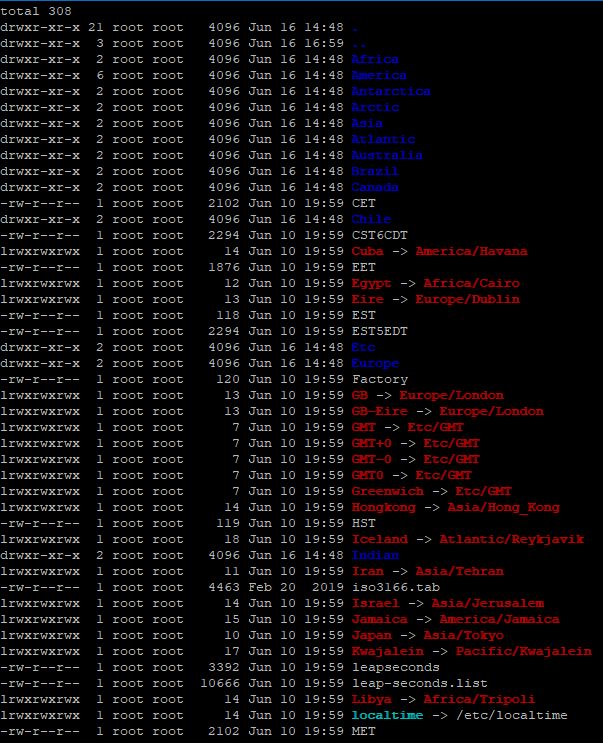Image resolution: width=603 pixels, height=743 pixels.
Task: Select the CST6CDT file name
Action: click(379, 235)
